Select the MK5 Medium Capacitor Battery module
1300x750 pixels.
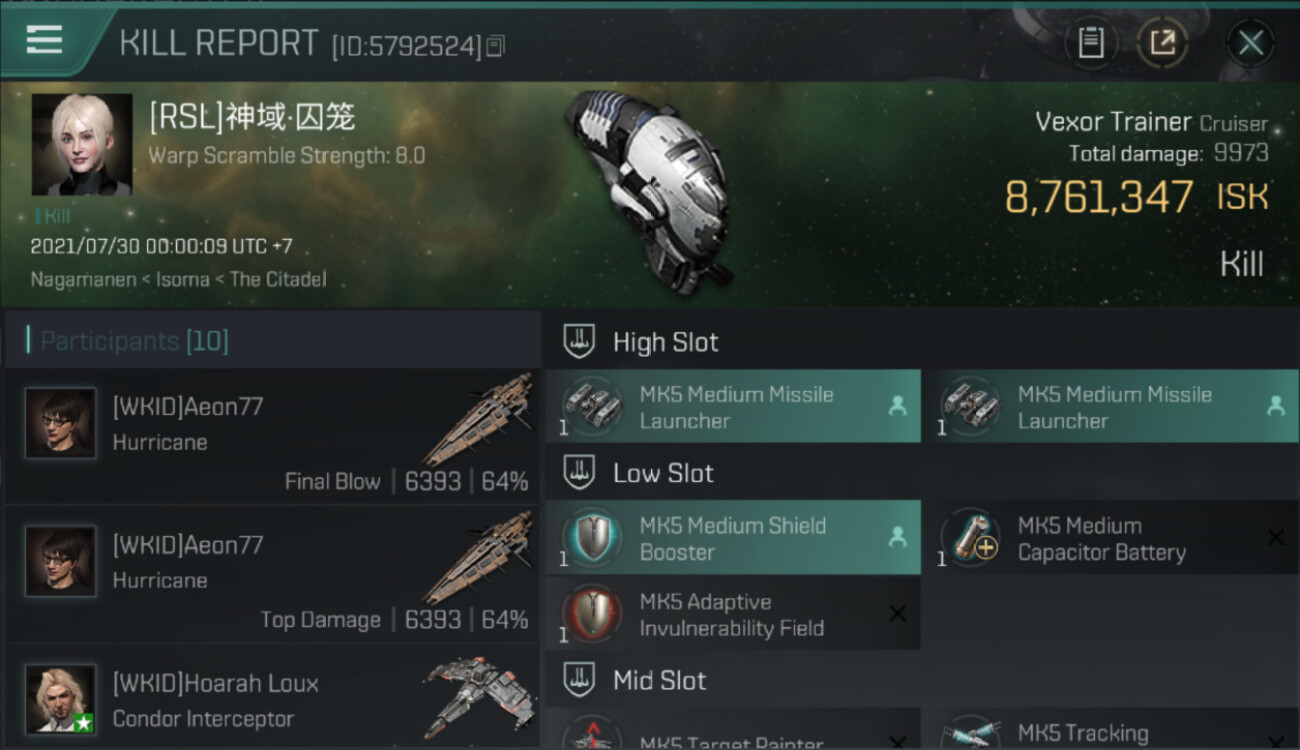tap(1111, 538)
